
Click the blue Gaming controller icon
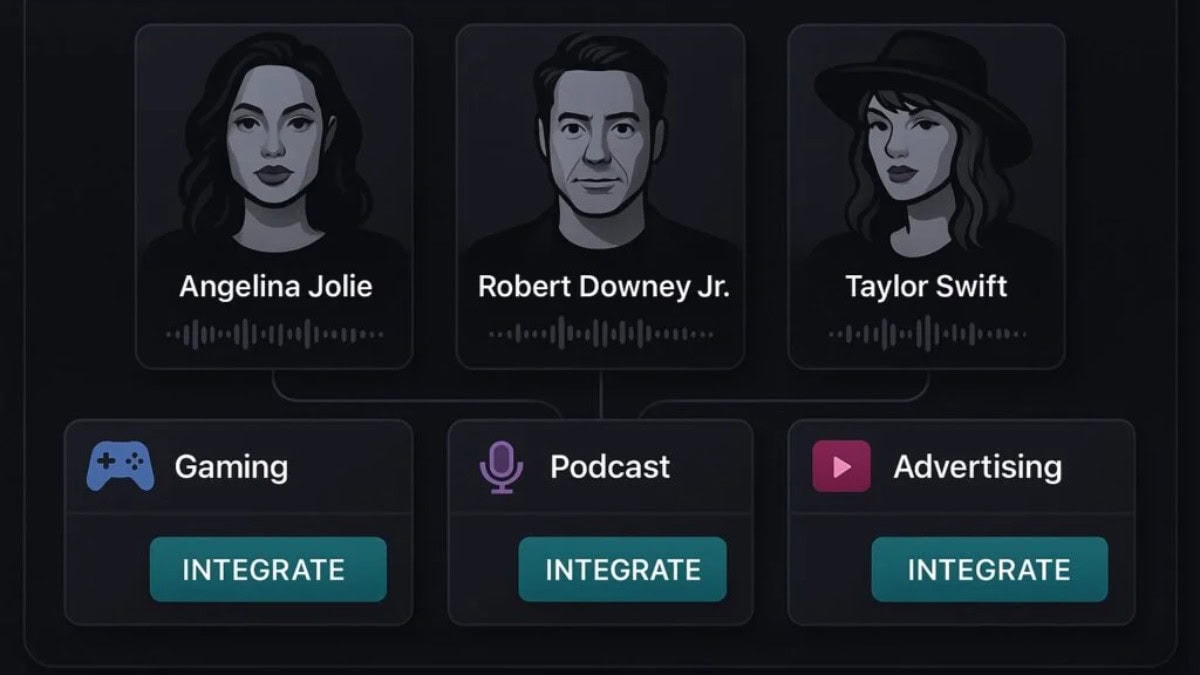click(x=121, y=466)
